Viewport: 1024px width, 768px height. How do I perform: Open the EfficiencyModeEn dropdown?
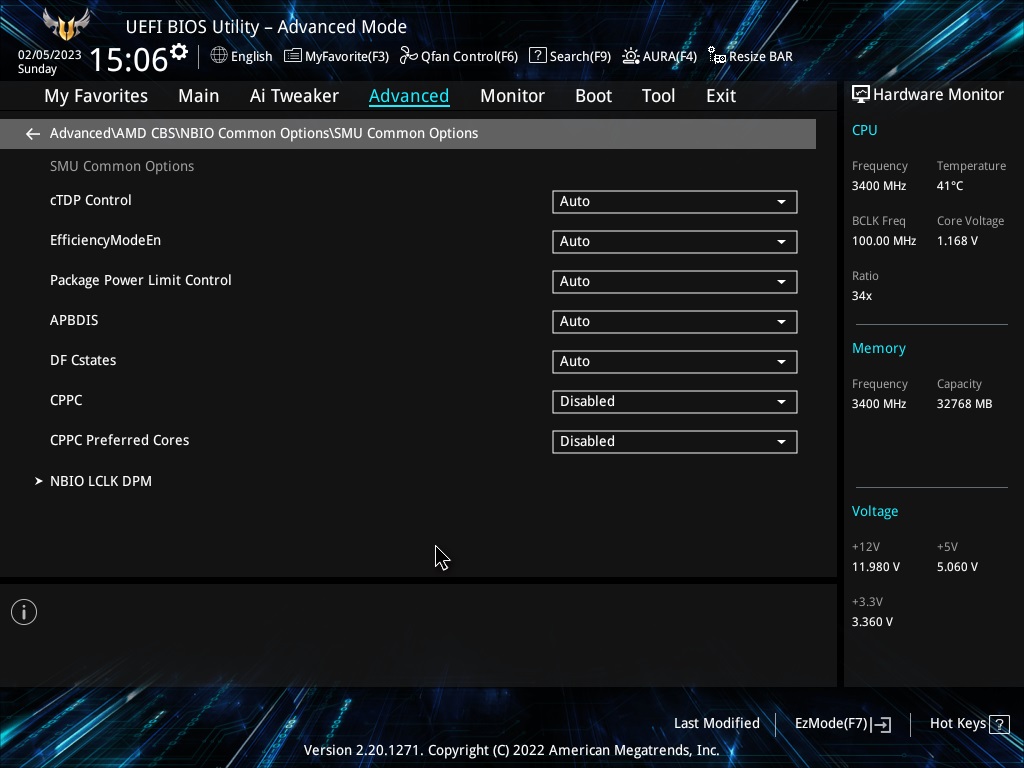[x=675, y=242]
